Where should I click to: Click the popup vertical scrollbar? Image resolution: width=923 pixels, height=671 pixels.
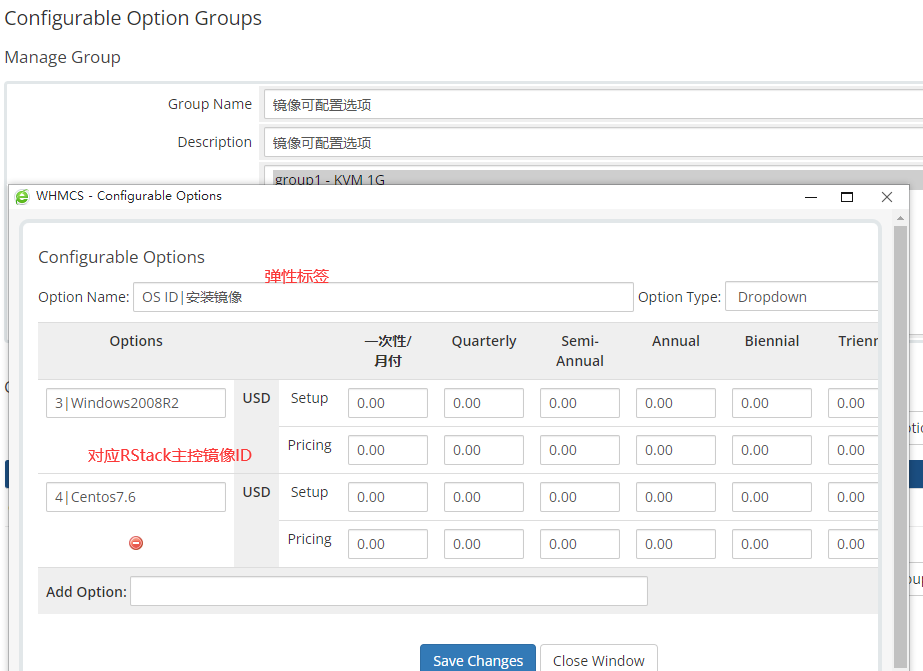point(900,447)
